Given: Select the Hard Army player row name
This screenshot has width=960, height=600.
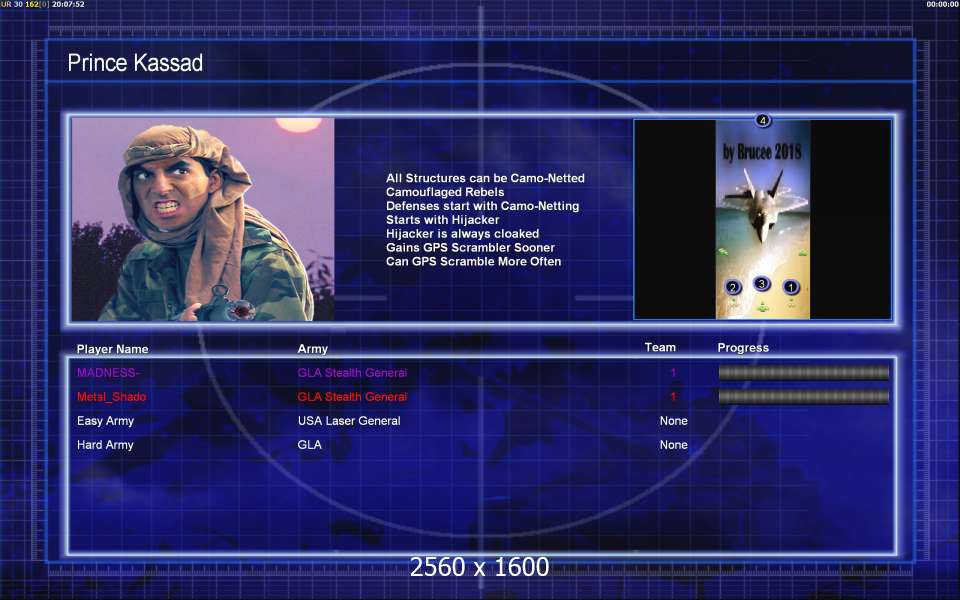Looking at the screenshot, I should click(x=105, y=445).
